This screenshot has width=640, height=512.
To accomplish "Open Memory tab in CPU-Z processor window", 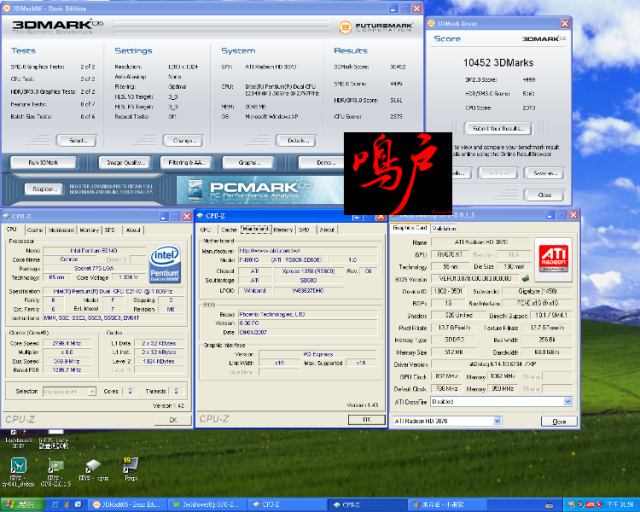I will pyautogui.click(x=89, y=230).
